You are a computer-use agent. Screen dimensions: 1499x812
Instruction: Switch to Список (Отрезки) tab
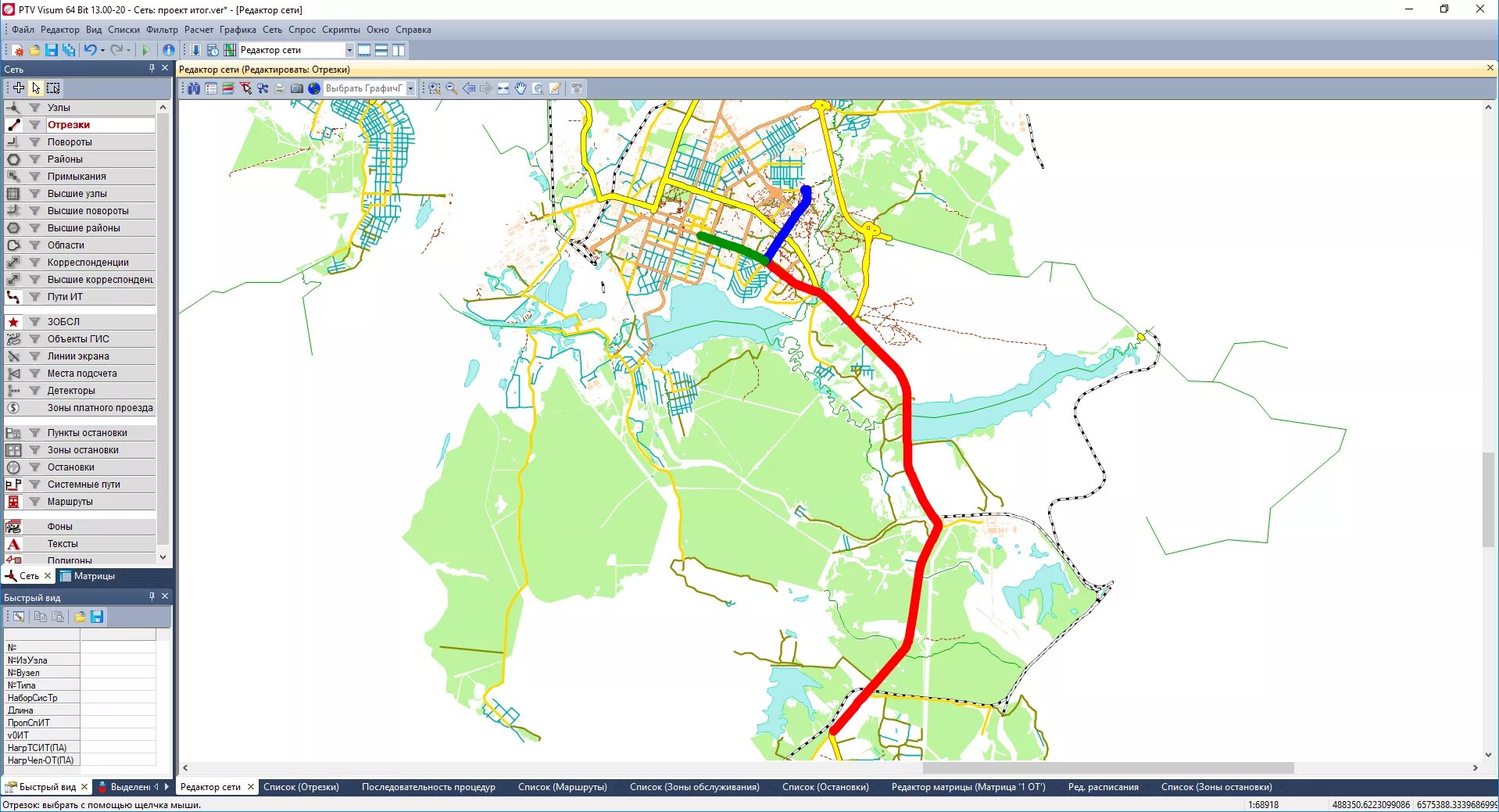(x=301, y=787)
